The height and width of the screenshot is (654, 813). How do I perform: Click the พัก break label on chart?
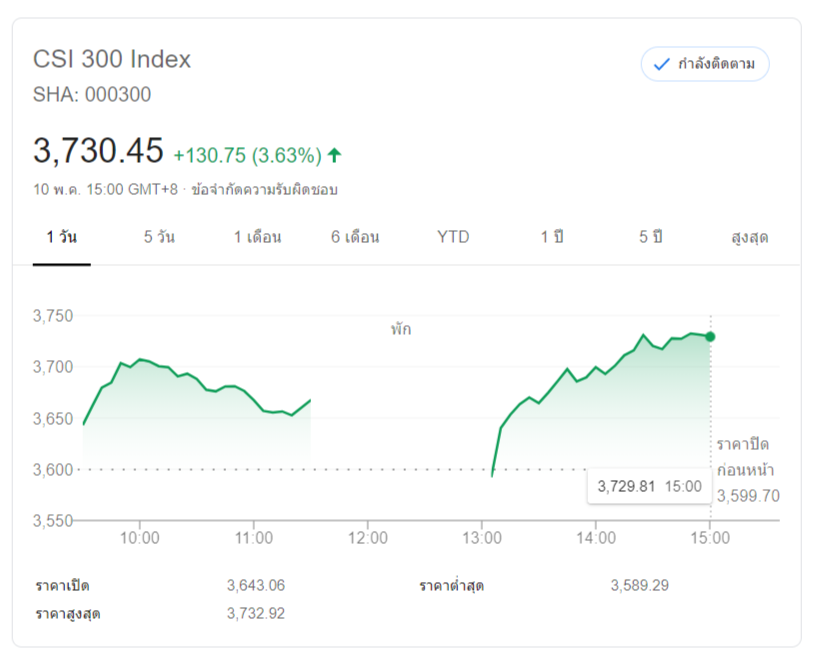click(401, 328)
